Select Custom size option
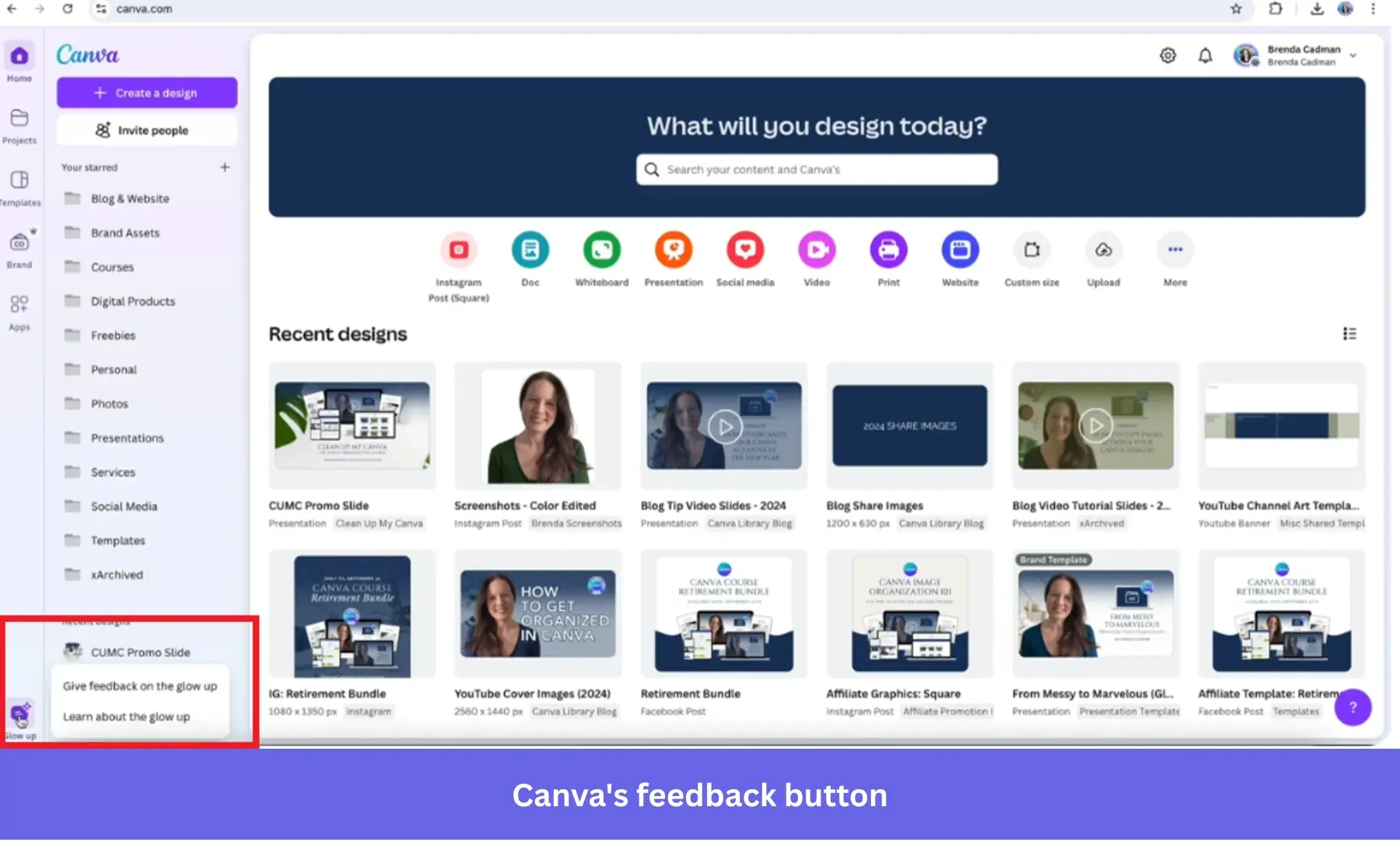1400x842 pixels. pyautogui.click(x=1031, y=250)
